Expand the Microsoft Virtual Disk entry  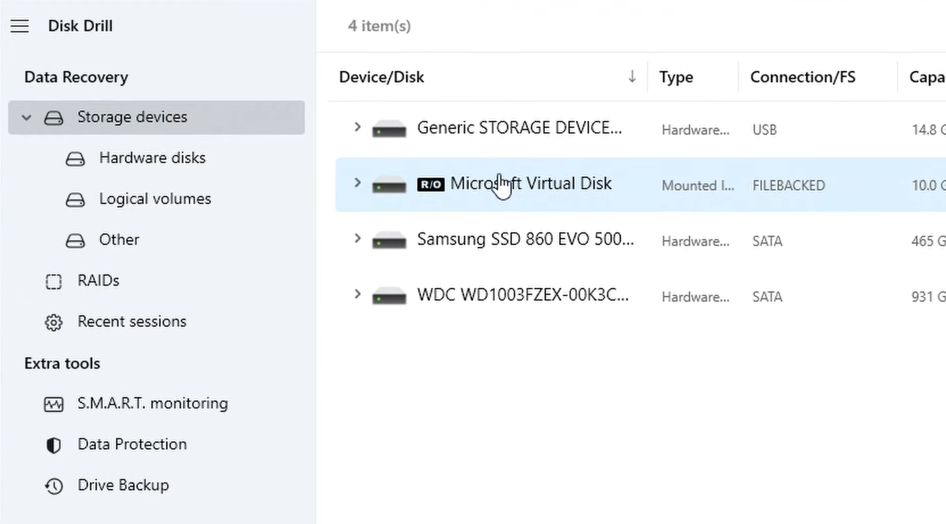(x=357, y=183)
